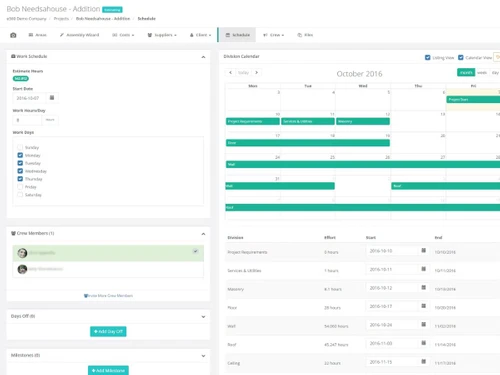Image resolution: width=500 pixels, height=375 pixels.
Task: Click the Add Milestone button
Action: coord(108,370)
